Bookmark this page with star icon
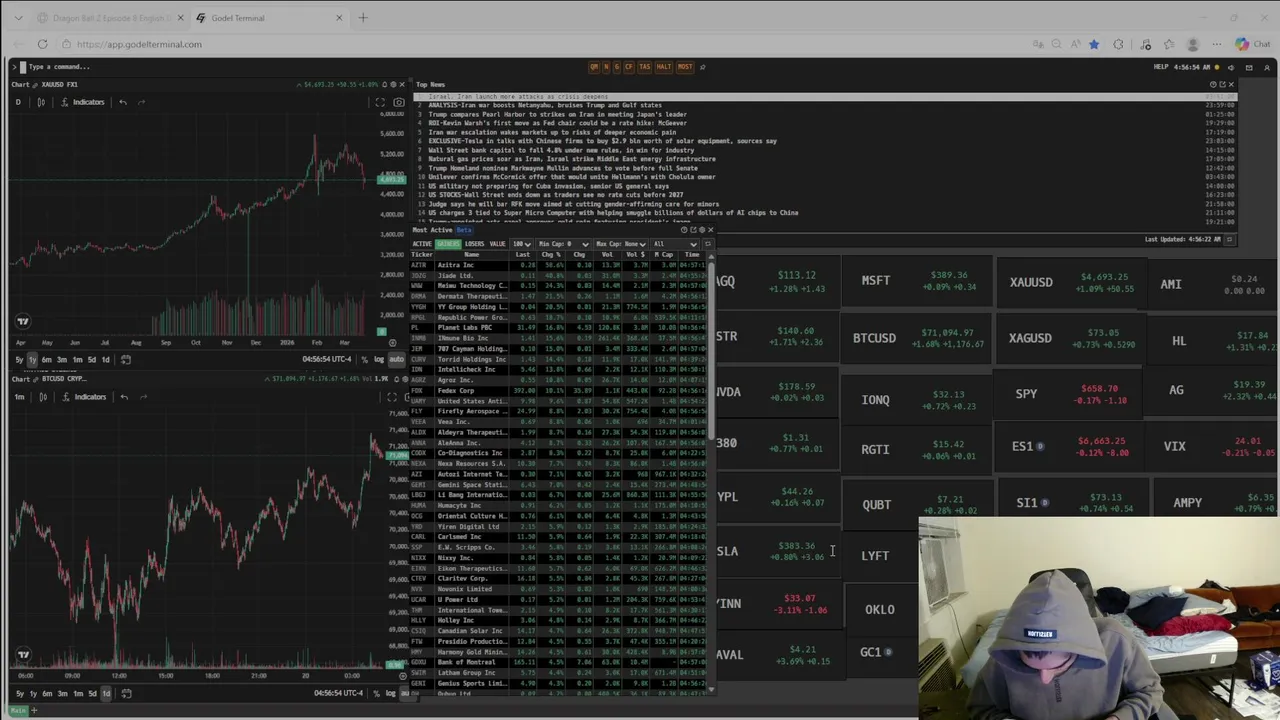Screen dimensions: 1280x720 (1094, 44)
